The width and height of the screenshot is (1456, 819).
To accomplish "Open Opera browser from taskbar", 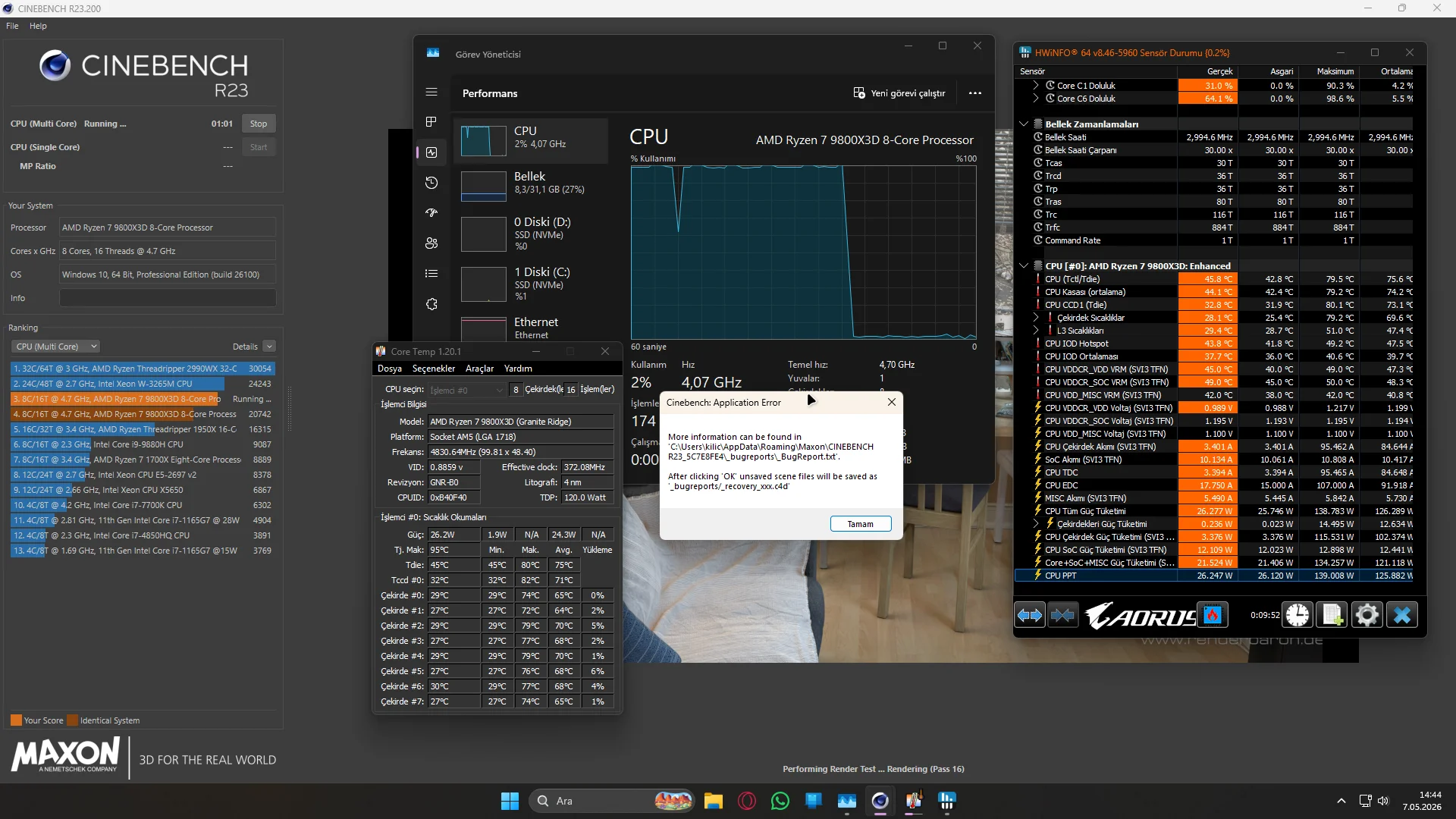I will point(747,801).
